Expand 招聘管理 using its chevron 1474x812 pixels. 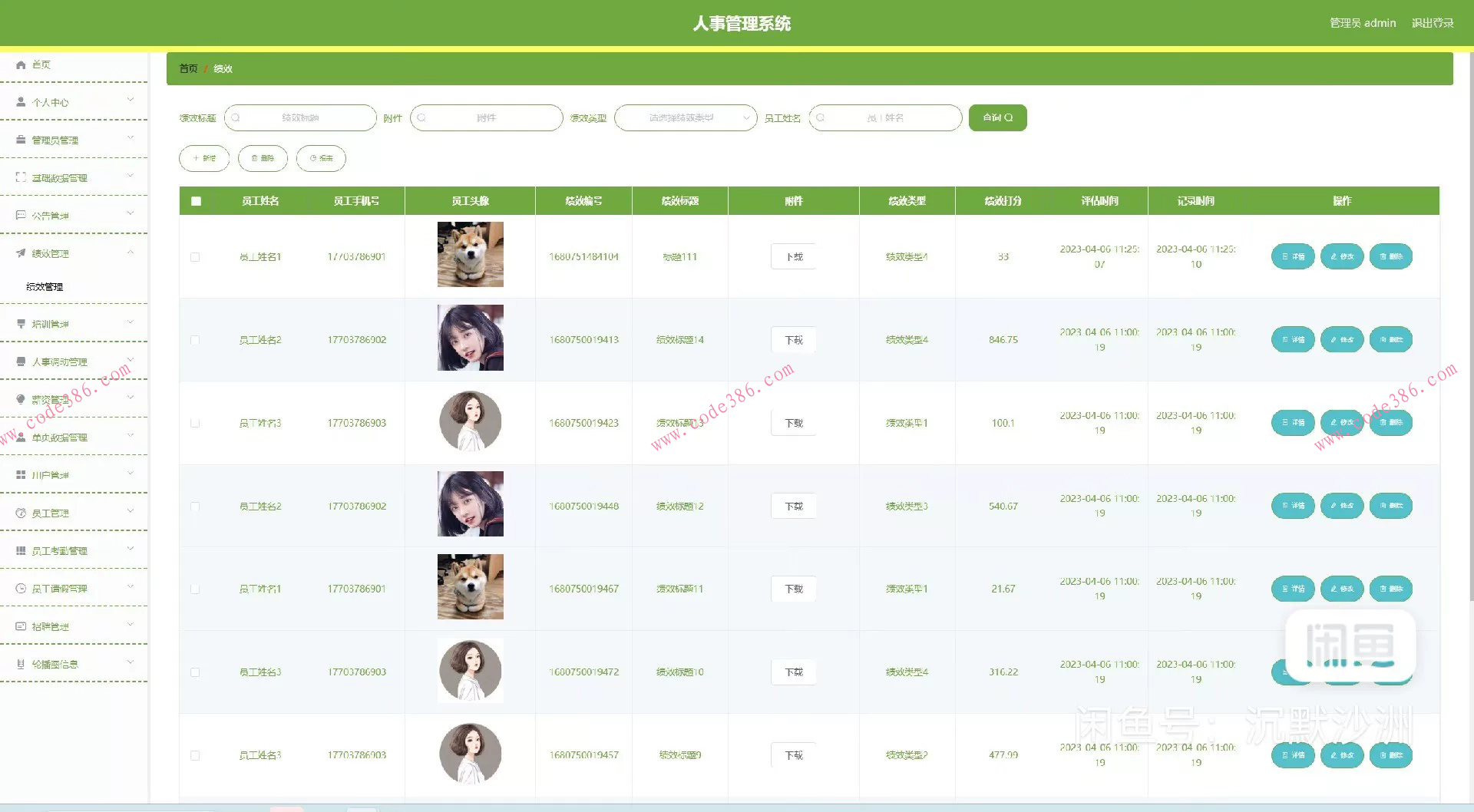pos(131,624)
